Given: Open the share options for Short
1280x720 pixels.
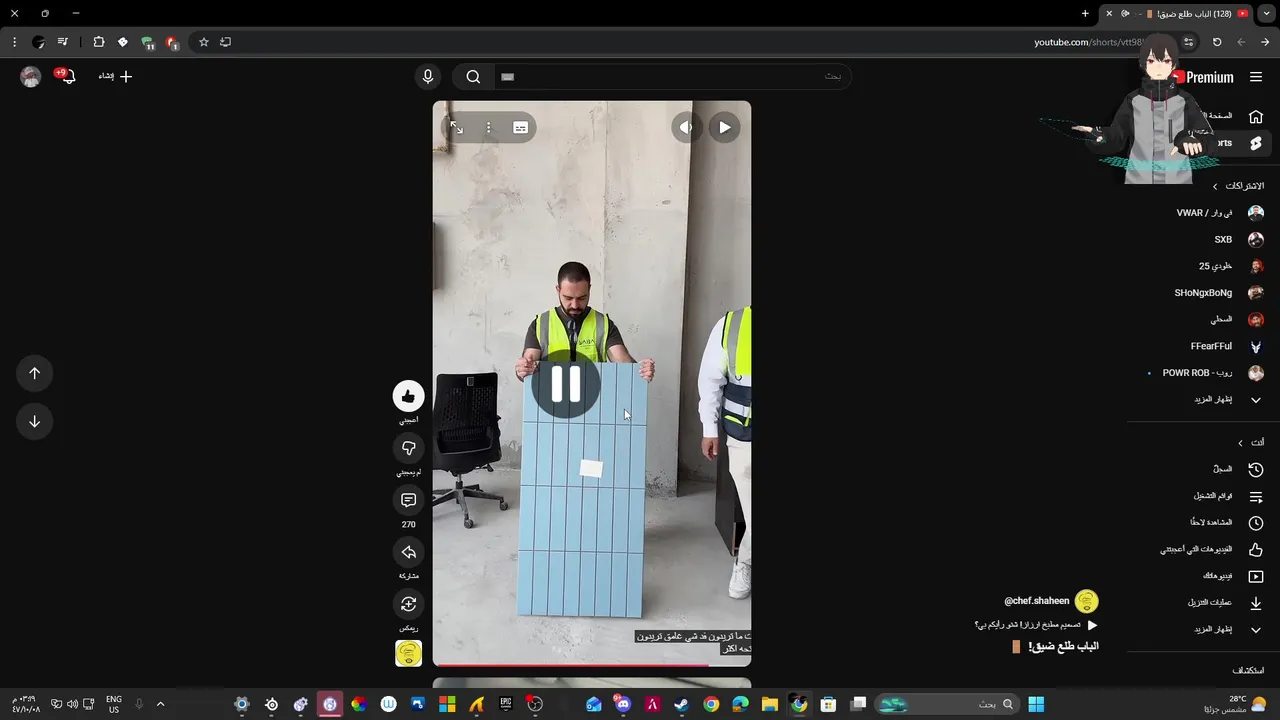Looking at the screenshot, I should point(408,552).
